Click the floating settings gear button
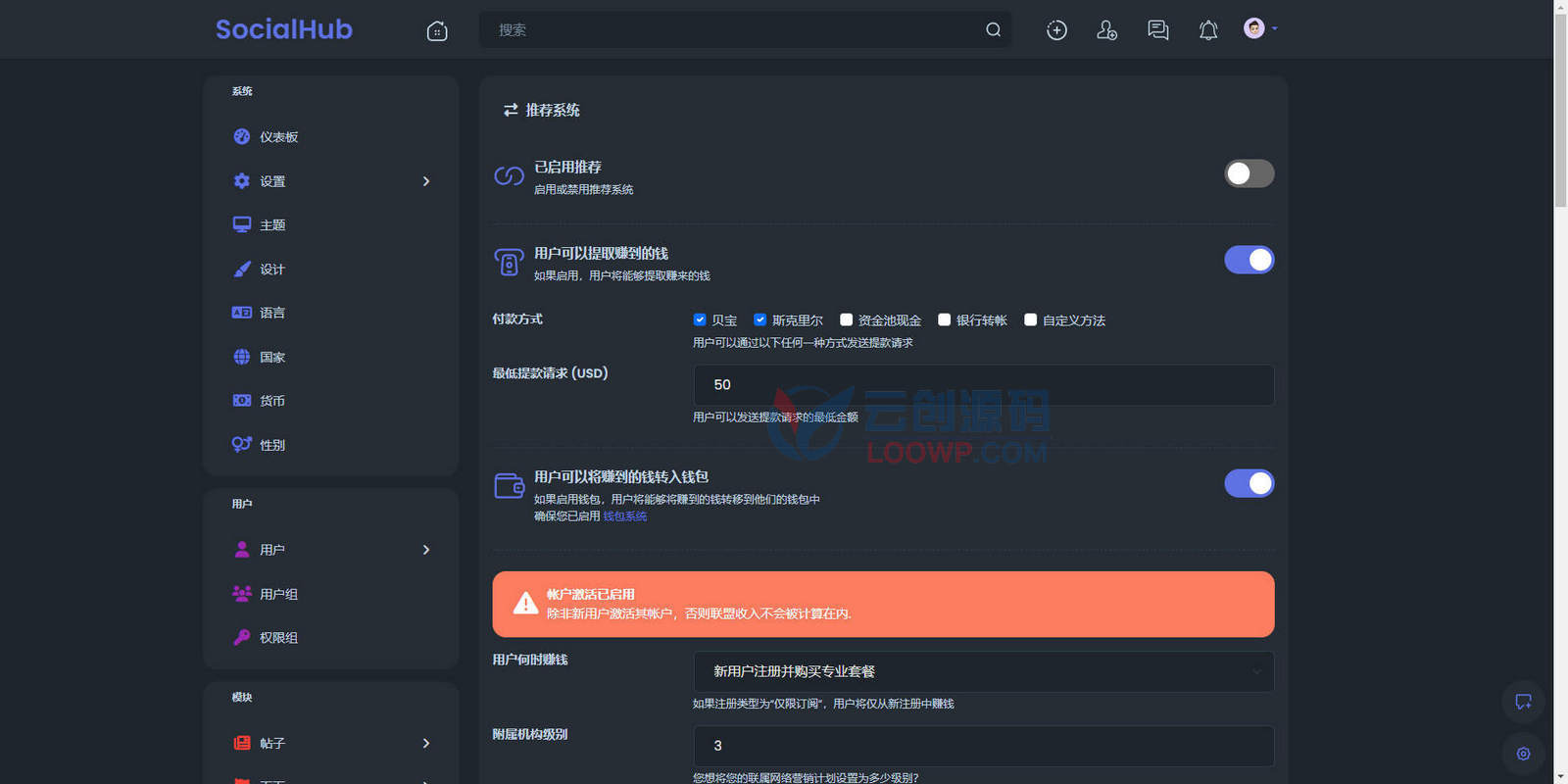This screenshot has height=784, width=1568. point(1523,754)
